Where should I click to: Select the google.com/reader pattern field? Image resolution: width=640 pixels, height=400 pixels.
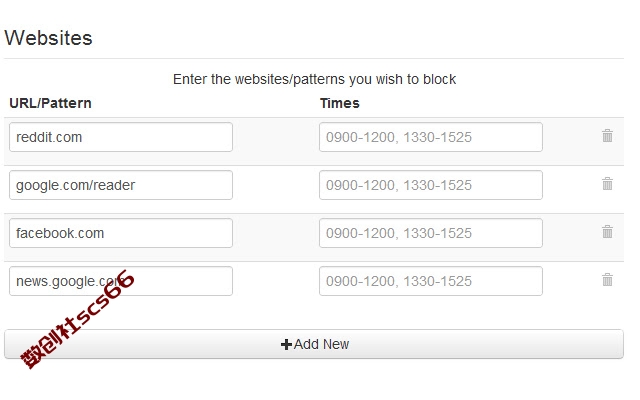coord(121,185)
